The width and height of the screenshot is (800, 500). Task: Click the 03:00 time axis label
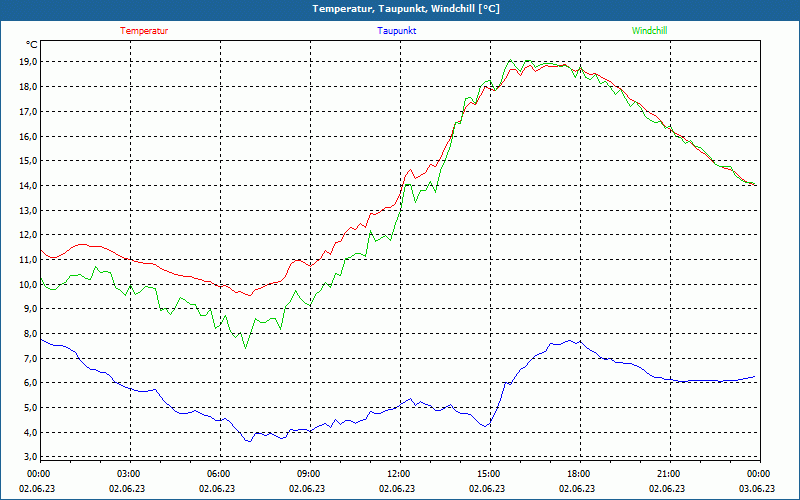pyautogui.click(x=128, y=474)
